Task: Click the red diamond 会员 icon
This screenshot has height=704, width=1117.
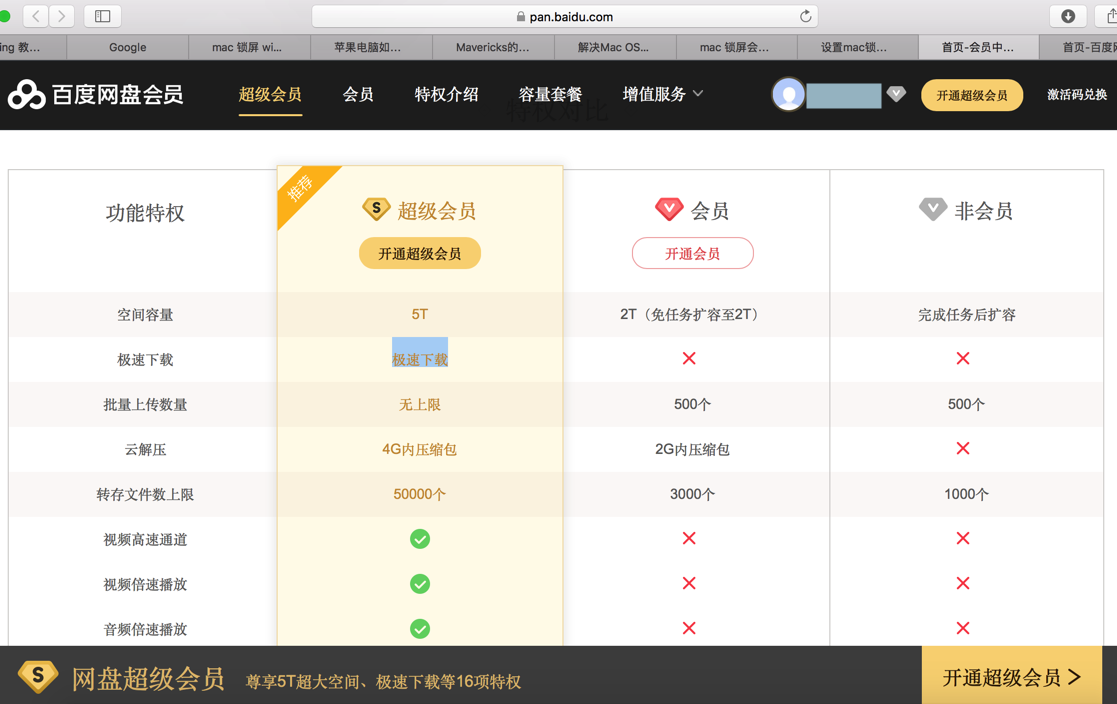Action: 668,209
